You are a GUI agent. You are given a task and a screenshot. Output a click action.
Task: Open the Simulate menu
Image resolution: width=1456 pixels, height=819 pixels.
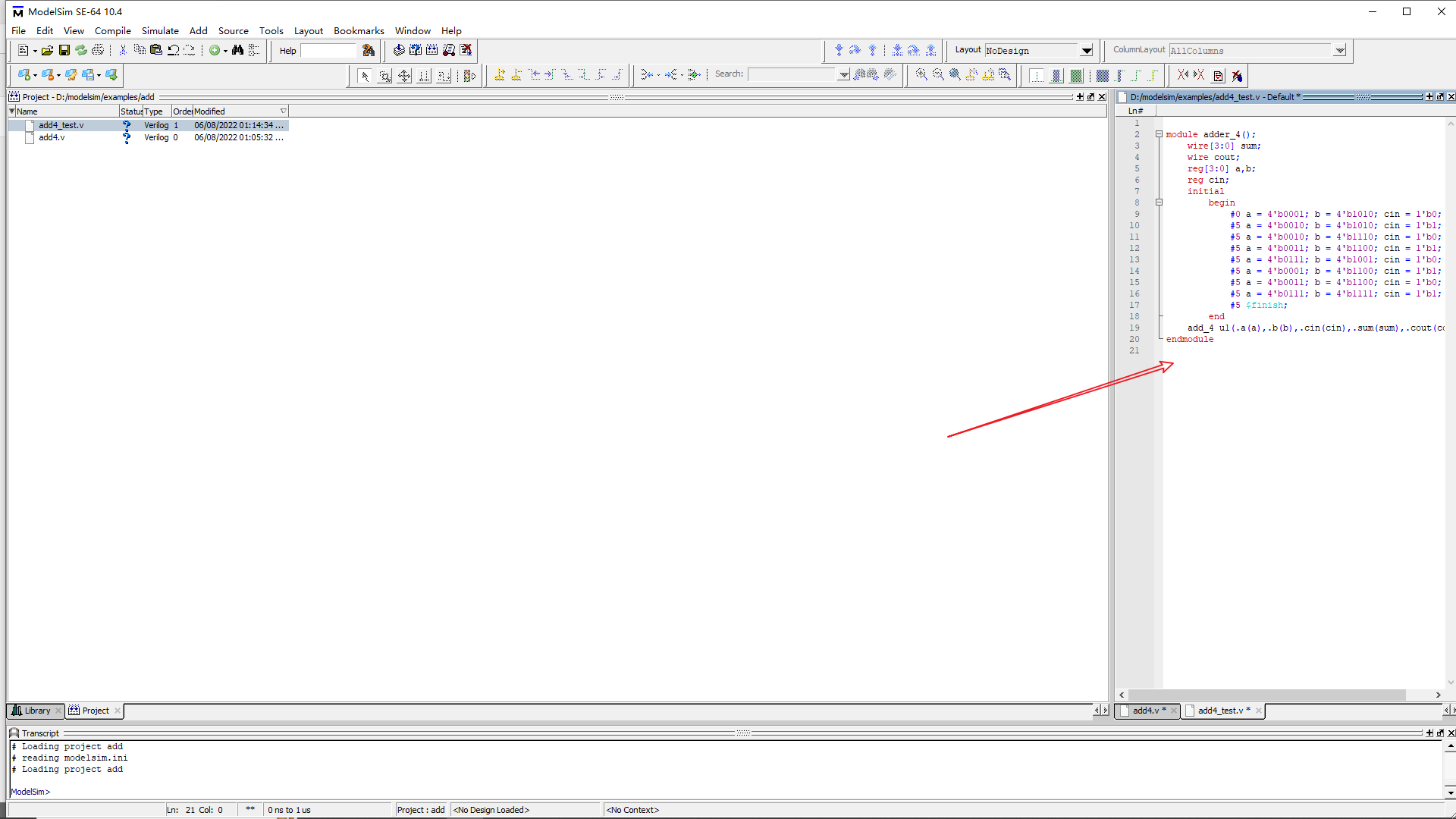pyautogui.click(x=160, y=30)
